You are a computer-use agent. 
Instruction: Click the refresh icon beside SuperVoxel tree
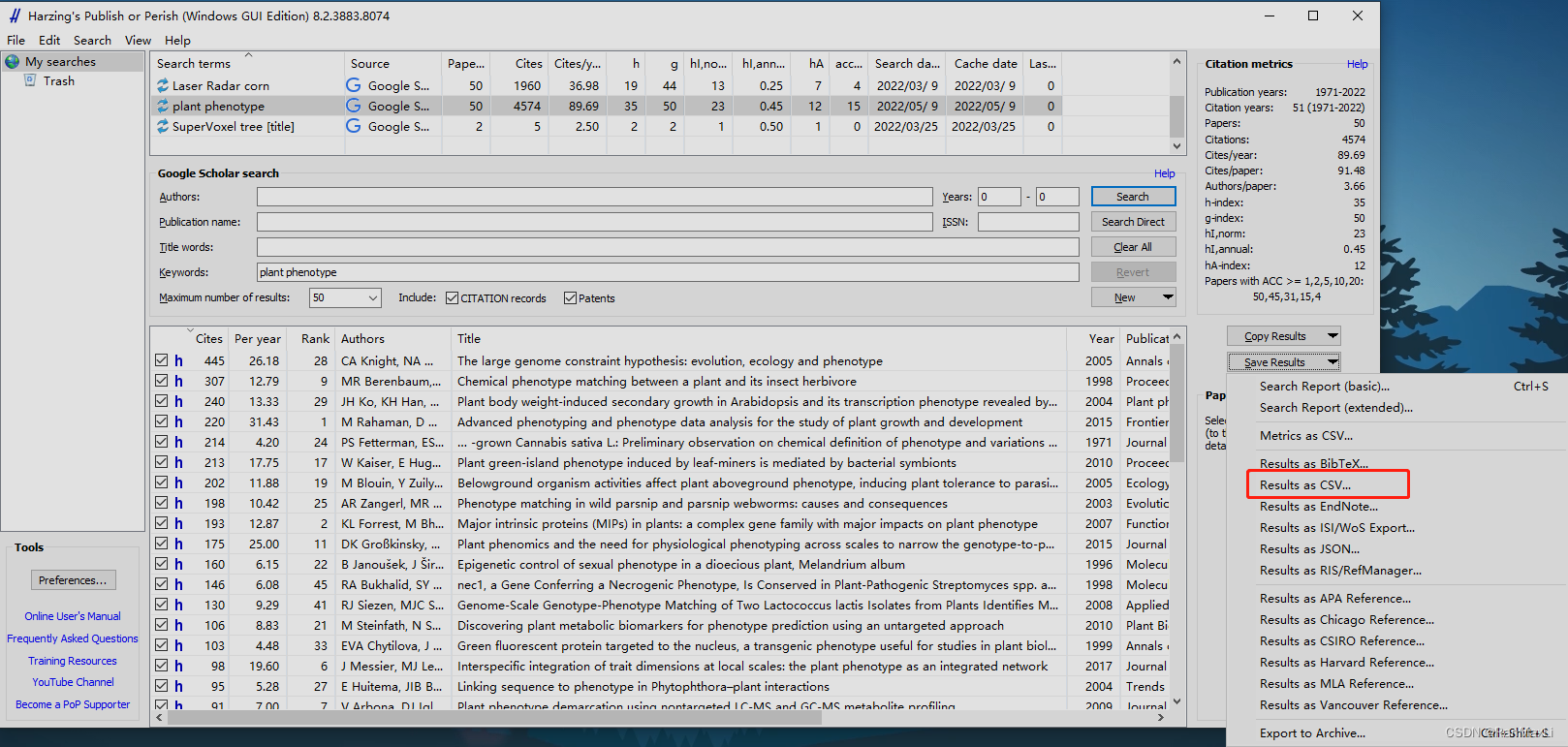click(x=163, y=126)
